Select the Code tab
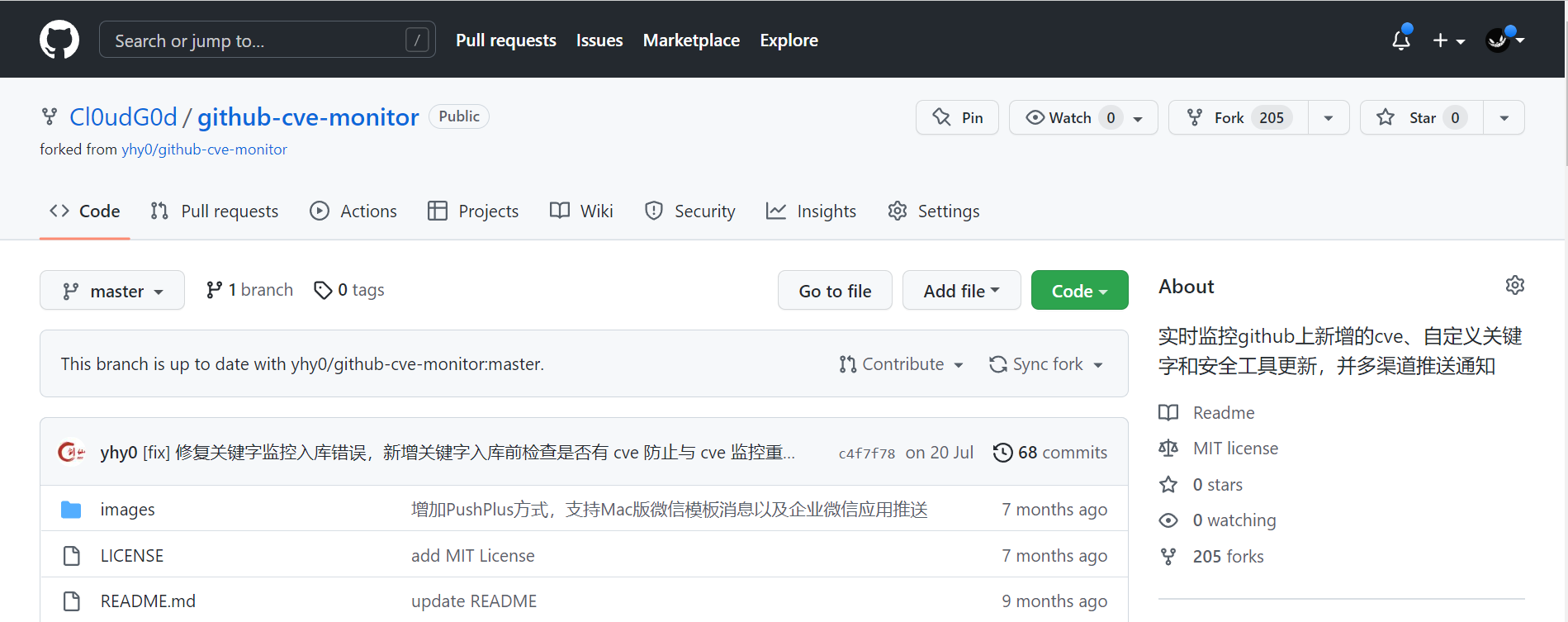 click(85, 211)
